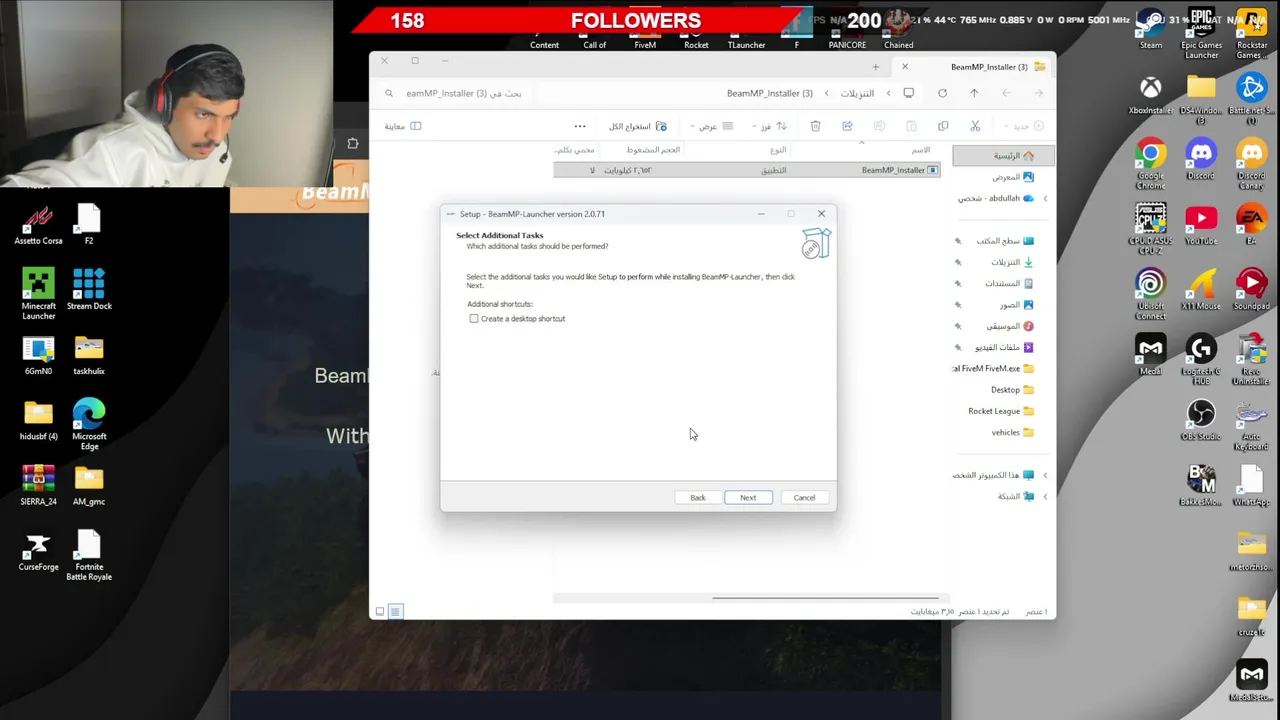The image size is (1280, 720).
Task: Click the Explorer horizontal scrollbar
Action: [x=825, y=598]
